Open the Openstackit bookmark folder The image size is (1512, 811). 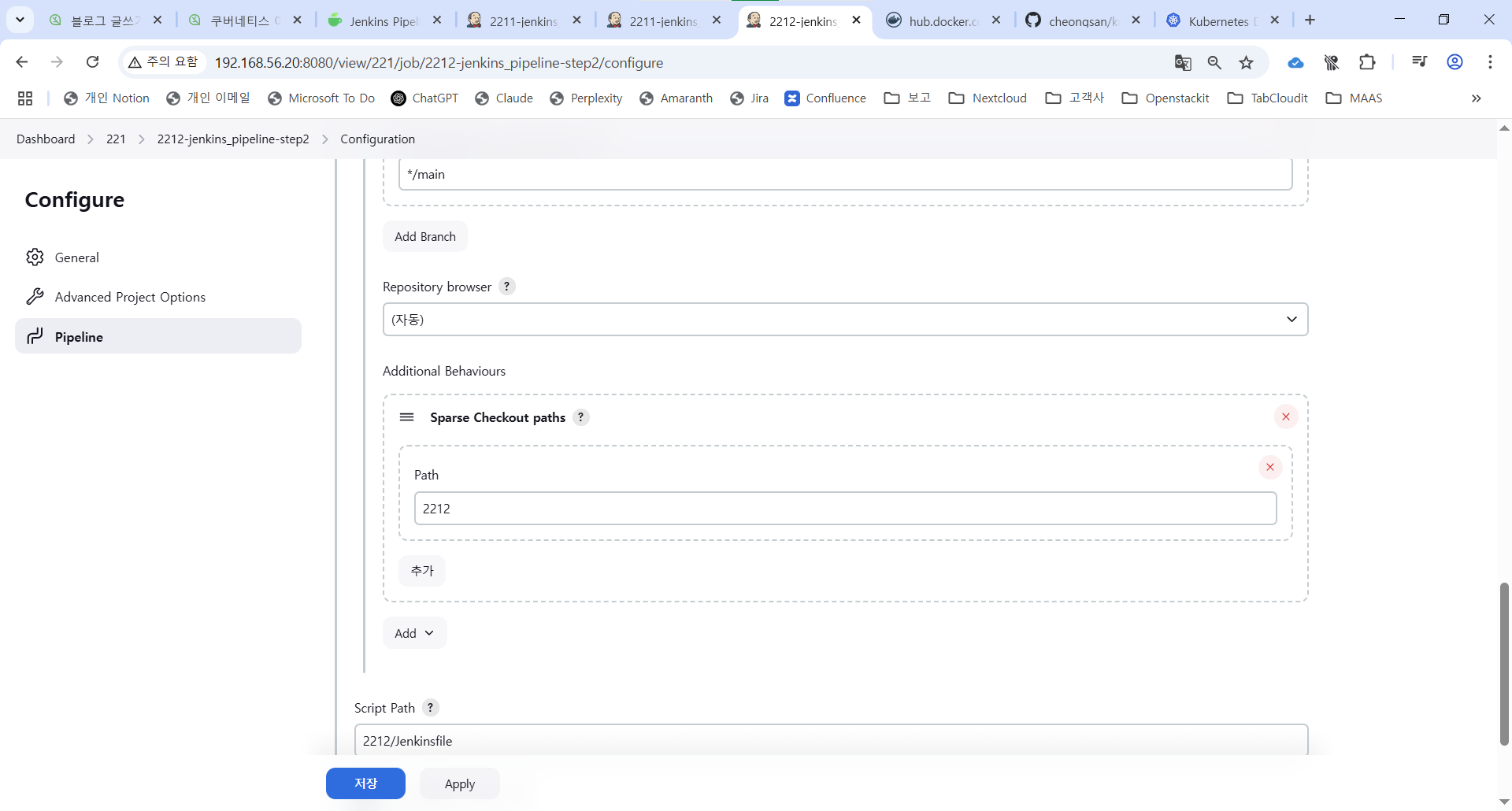(x=1165, y=98)
